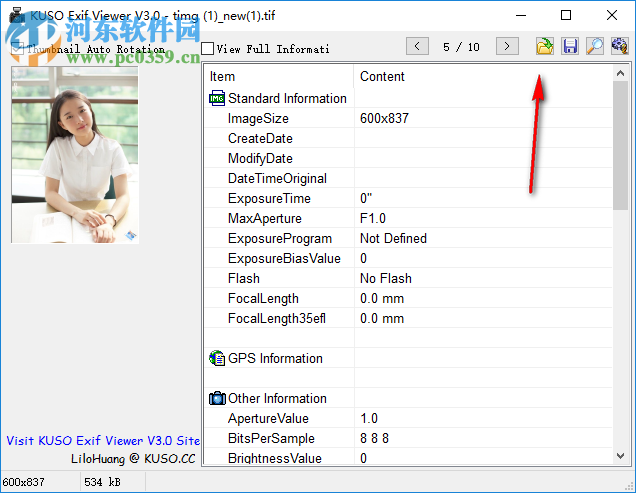Click the 600x837 status bar entry

[x=24, y=482]
